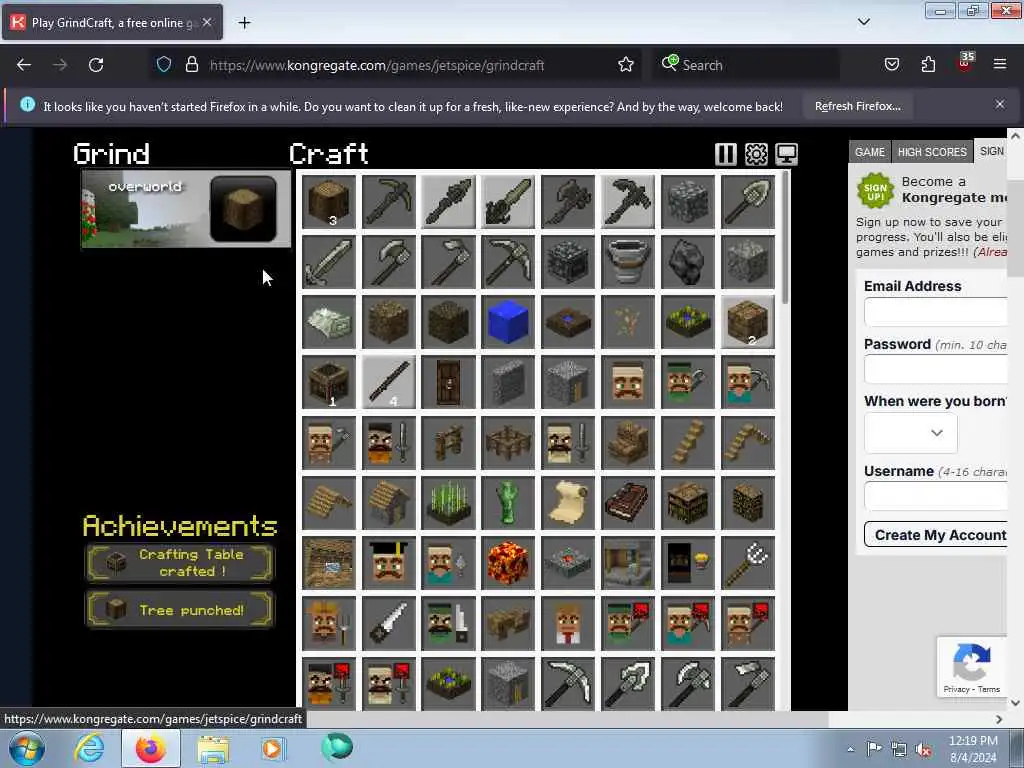
Task: Craft the wooden planks showing 2
Action: 748,322
